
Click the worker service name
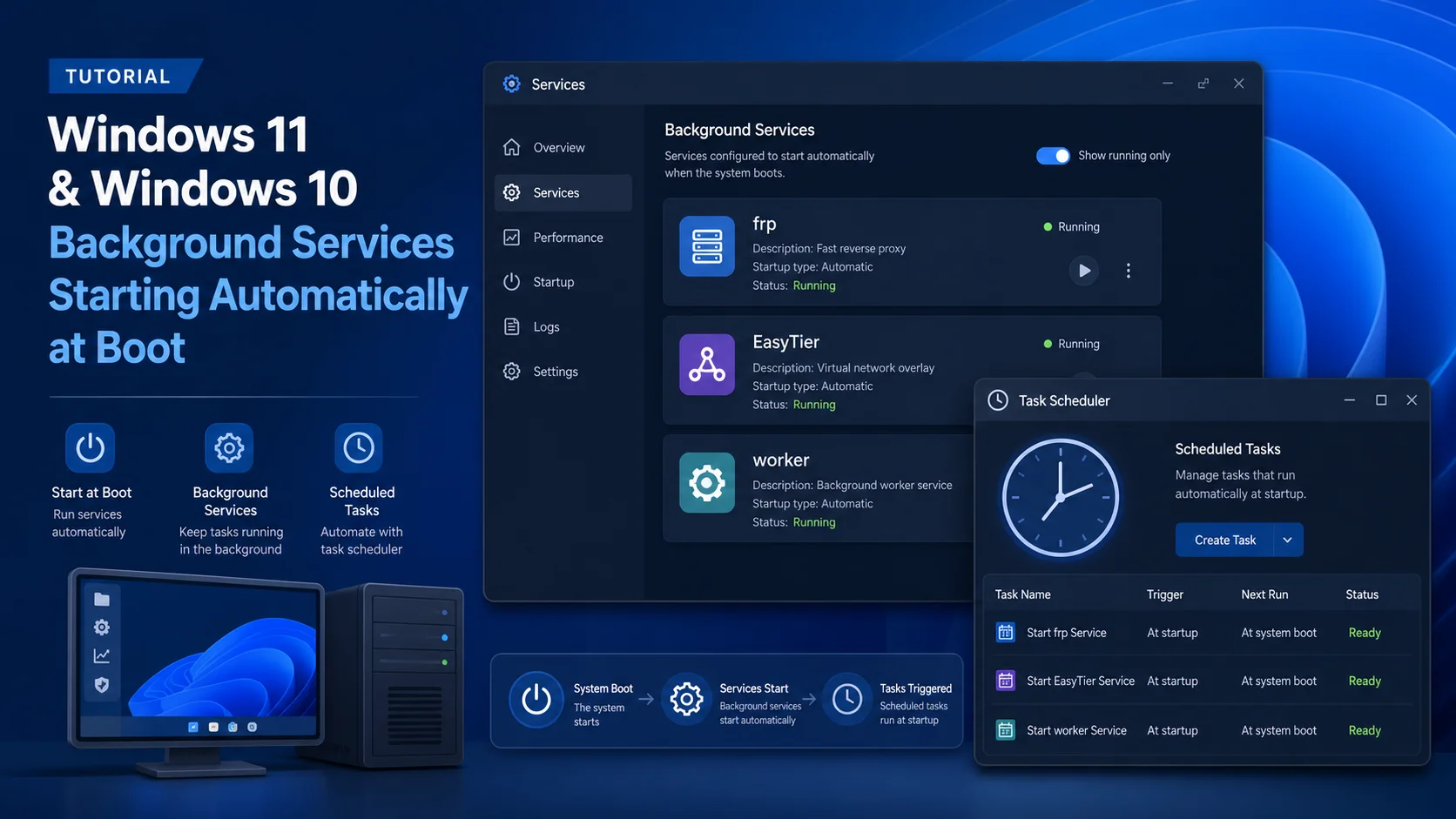click(x=781, y=460)
